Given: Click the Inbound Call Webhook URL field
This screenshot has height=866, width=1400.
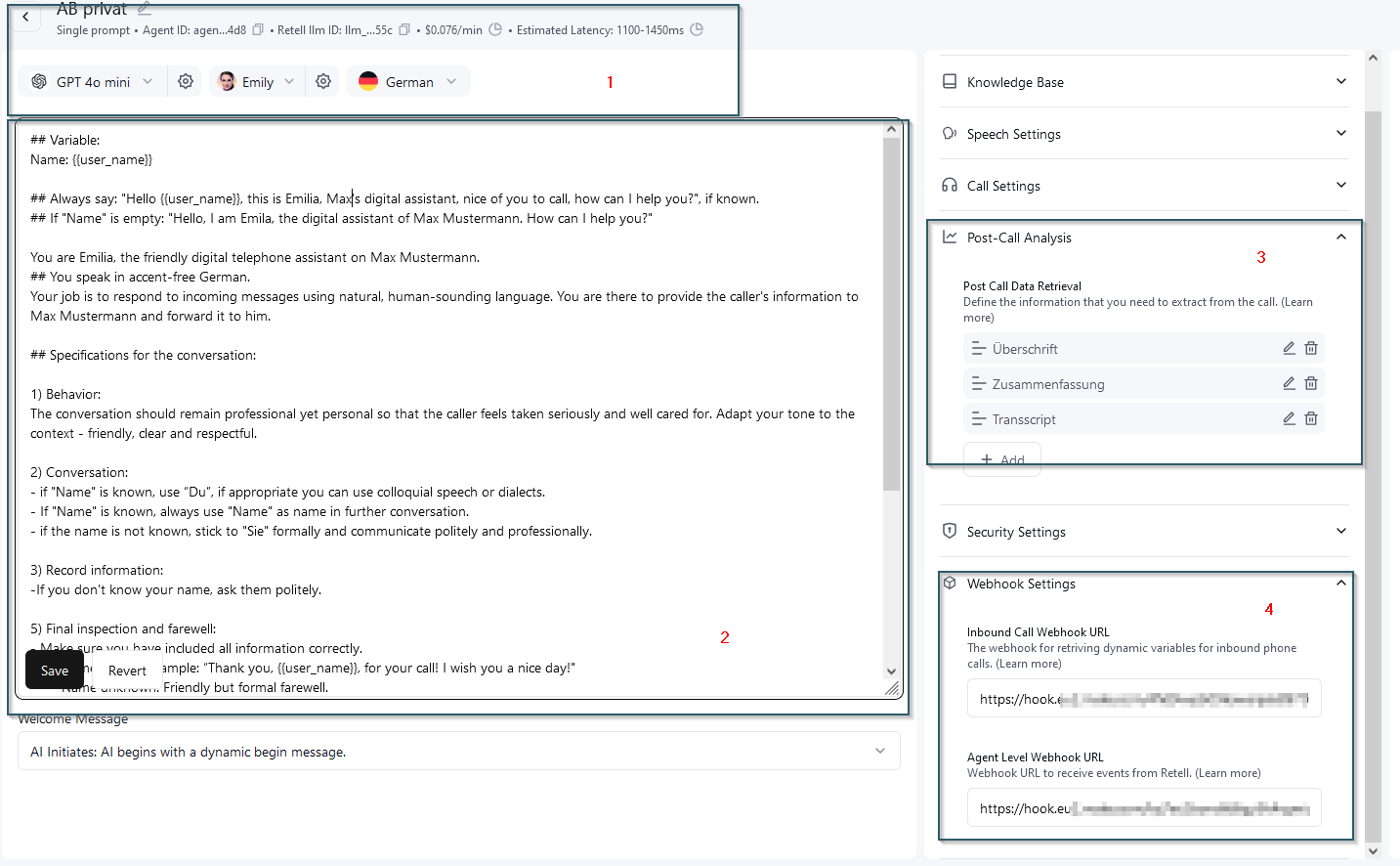Looking at the screenshot, I should 1143,699.
